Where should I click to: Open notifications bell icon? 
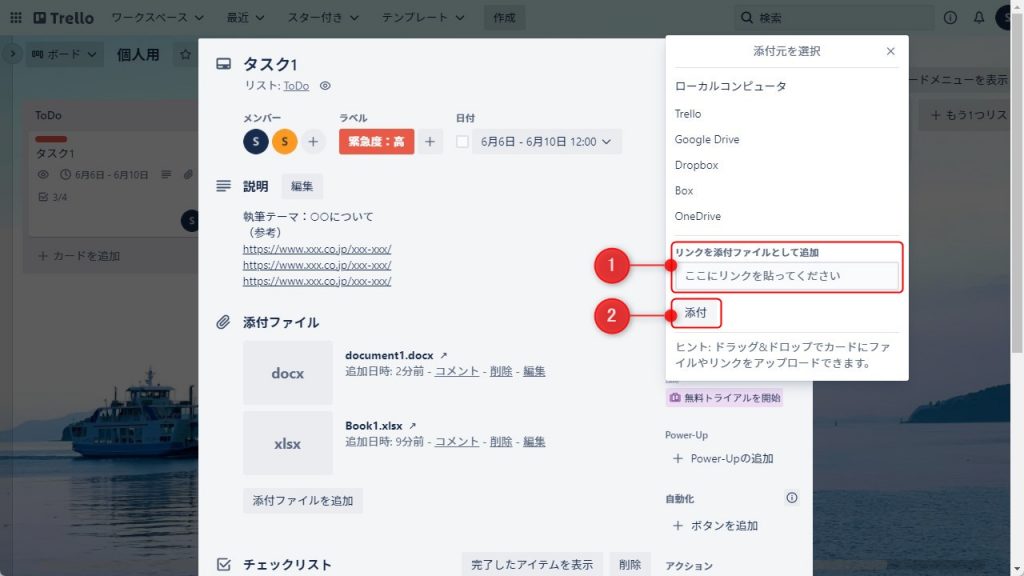[x=978, y=18]
